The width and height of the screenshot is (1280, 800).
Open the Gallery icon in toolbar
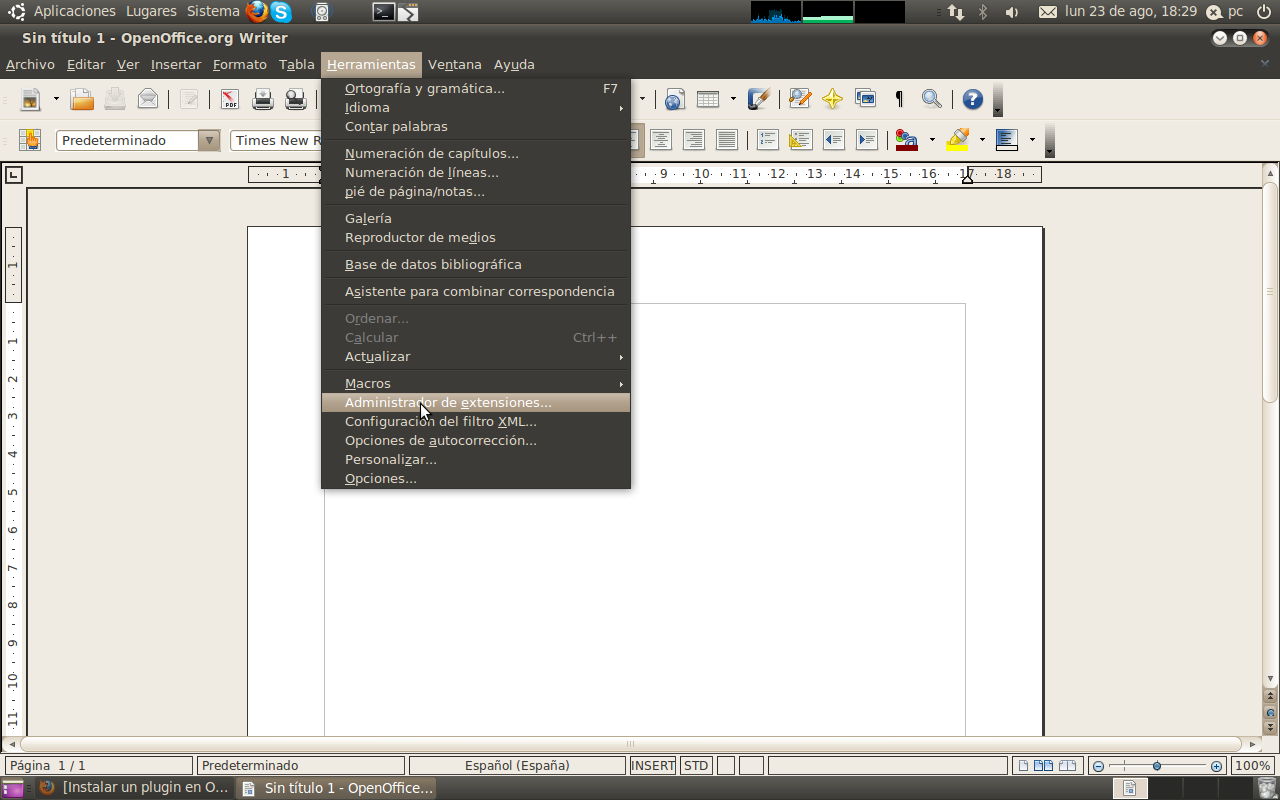tap(865, 99)
